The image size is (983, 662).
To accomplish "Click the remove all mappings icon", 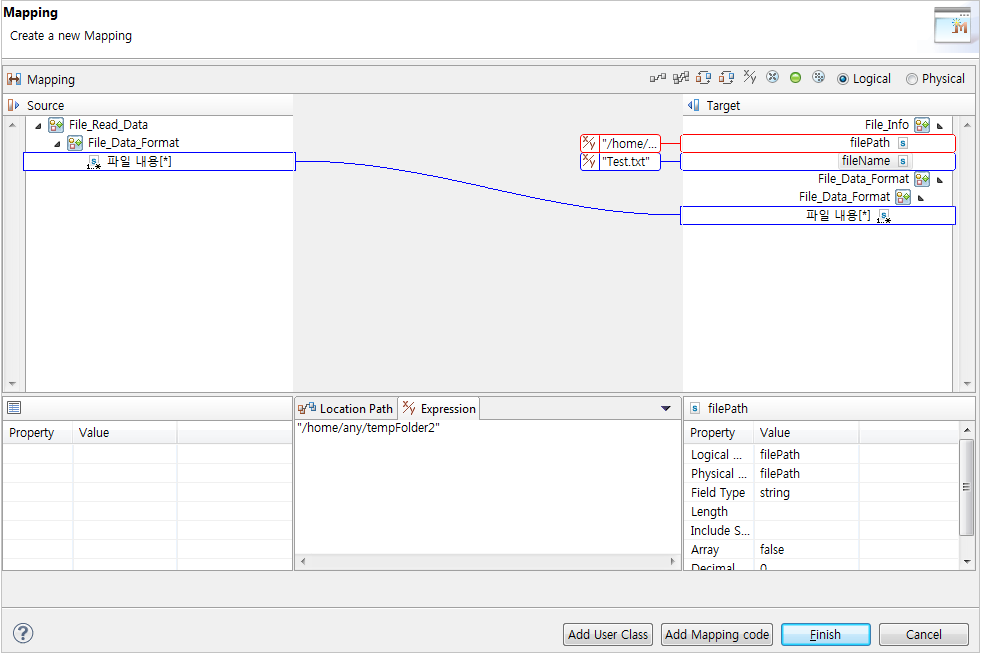I will point(772,77).
